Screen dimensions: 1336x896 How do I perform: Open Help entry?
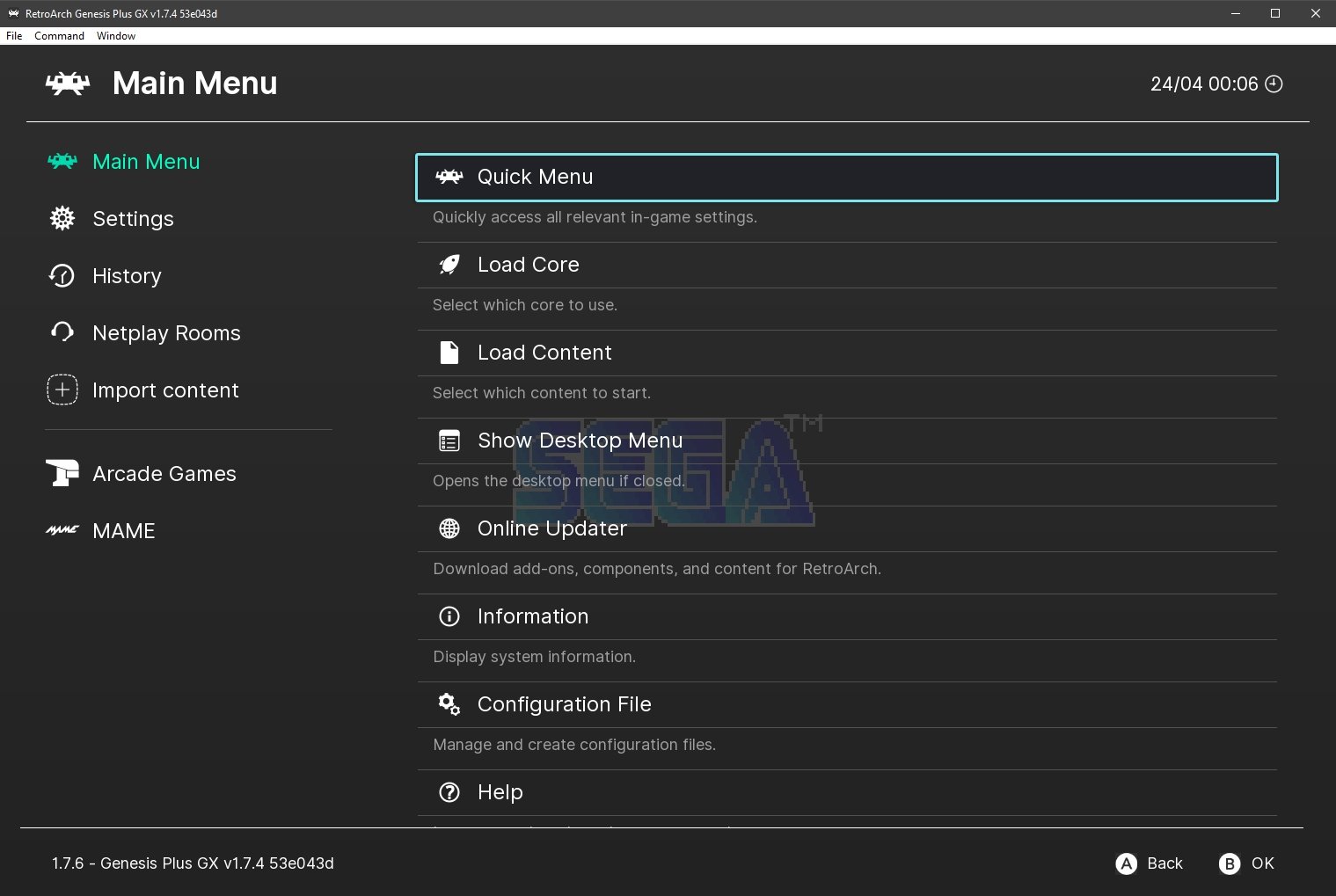846,792
